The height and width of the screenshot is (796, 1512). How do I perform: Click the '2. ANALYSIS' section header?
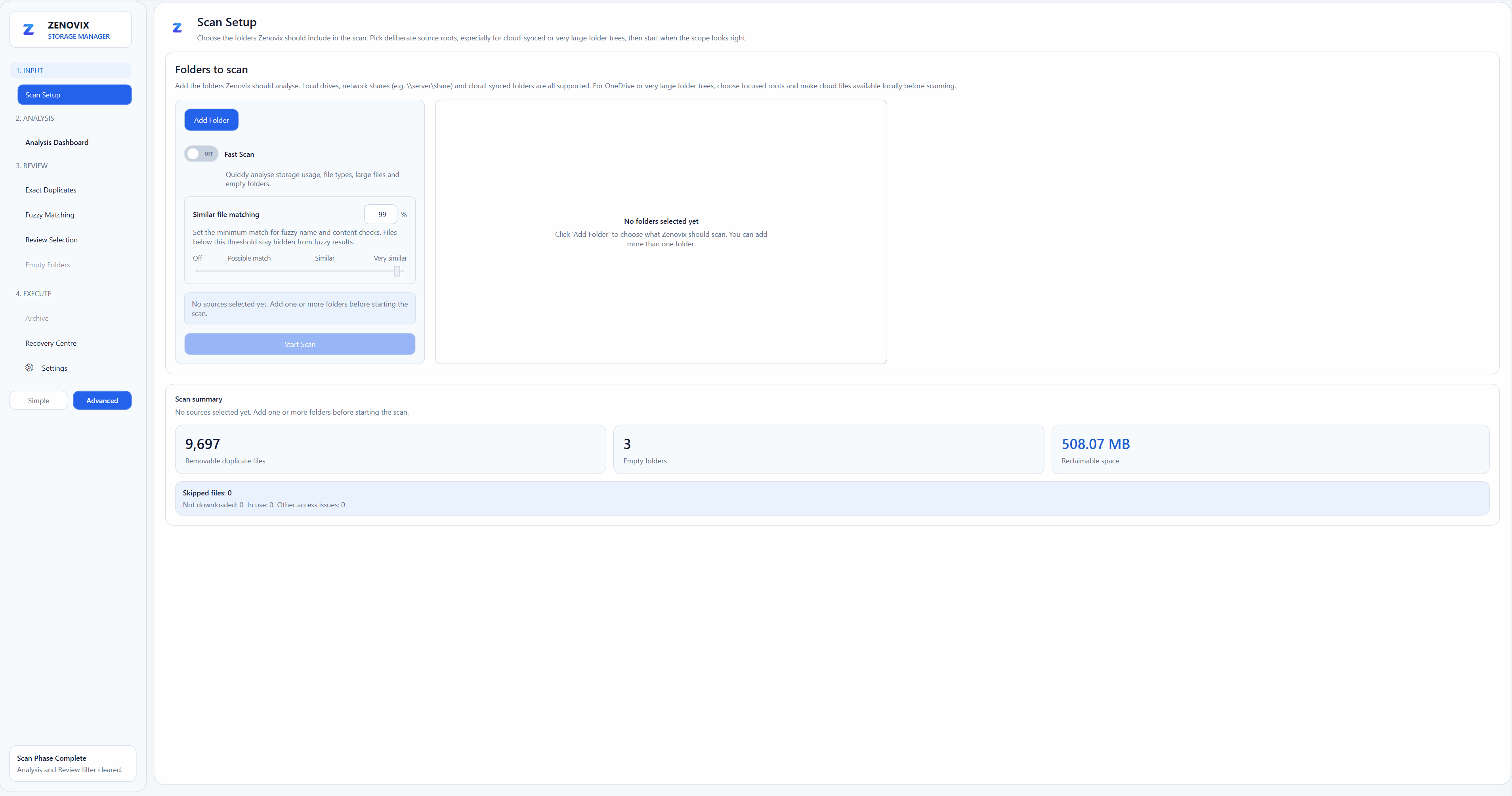click(x=34, y=118)
